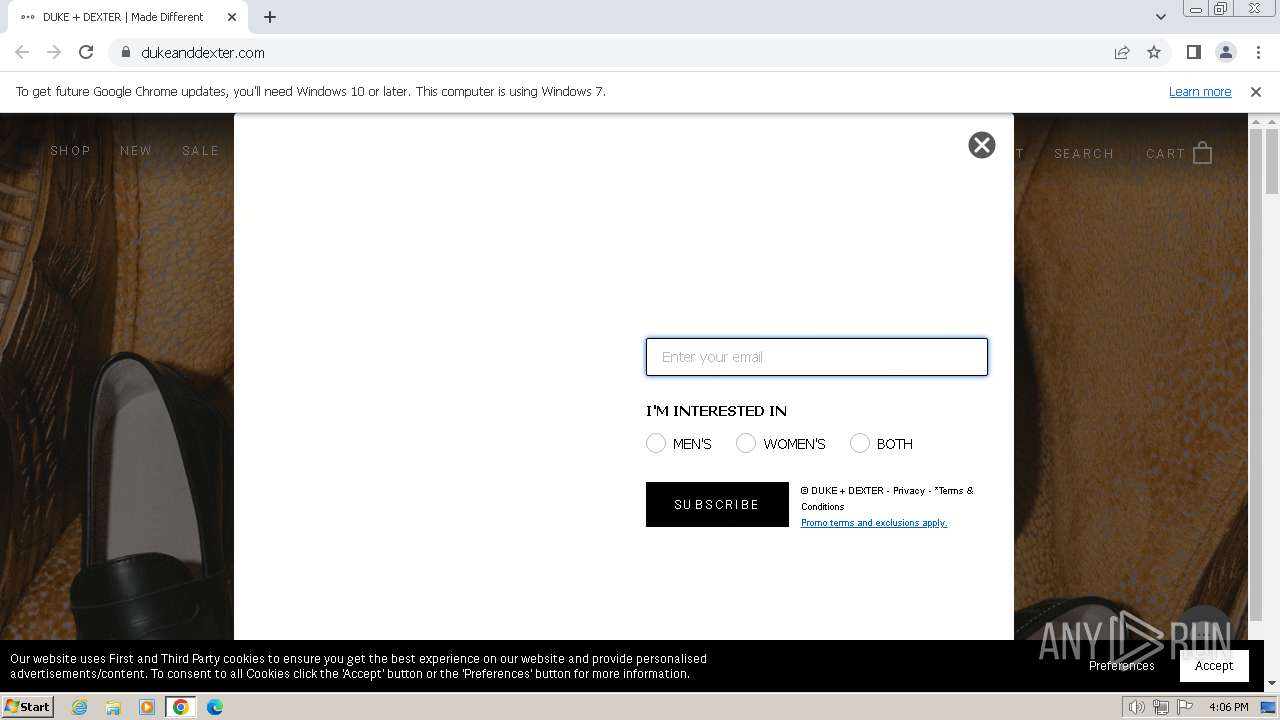Image resolution: width=1280 pixels, height=720 pixels.
Task: Click the page vertical scrollbar thumb
Action: [x=1272, y=161]
